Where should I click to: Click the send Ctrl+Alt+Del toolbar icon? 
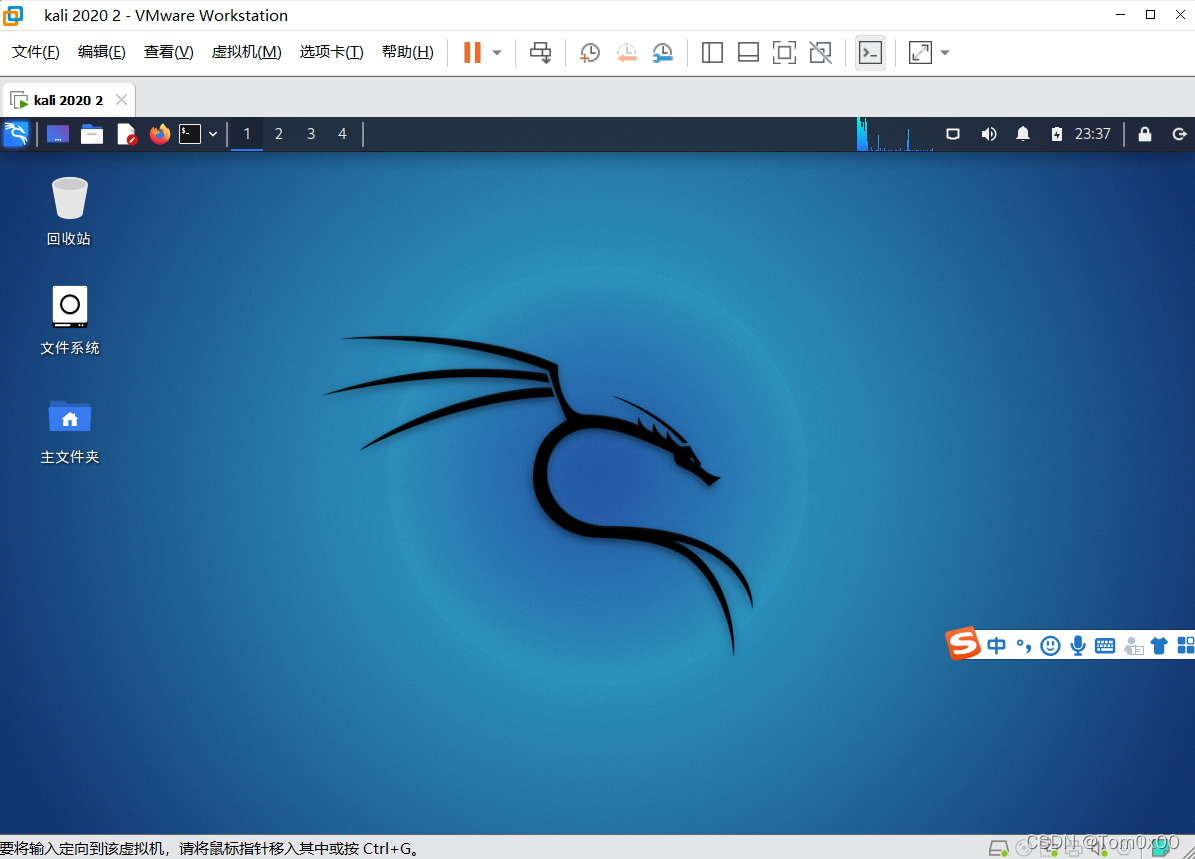(540, 53)
